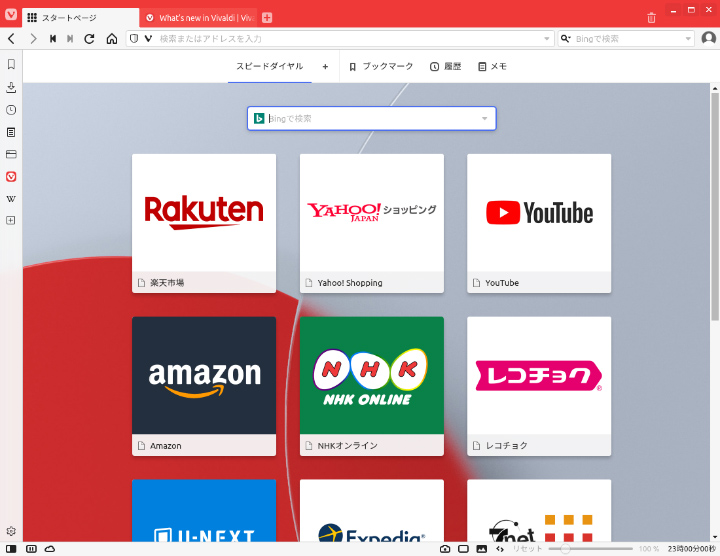Select the スピードダイヤル tab
Viewport: 720px width, 556px height.
point(270,66)
